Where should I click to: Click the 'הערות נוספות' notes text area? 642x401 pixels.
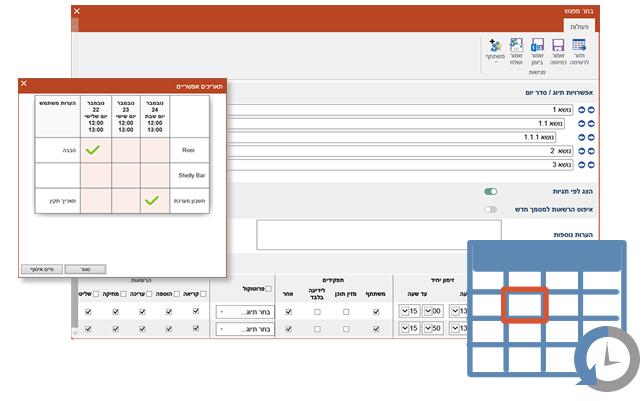point(359,234)
